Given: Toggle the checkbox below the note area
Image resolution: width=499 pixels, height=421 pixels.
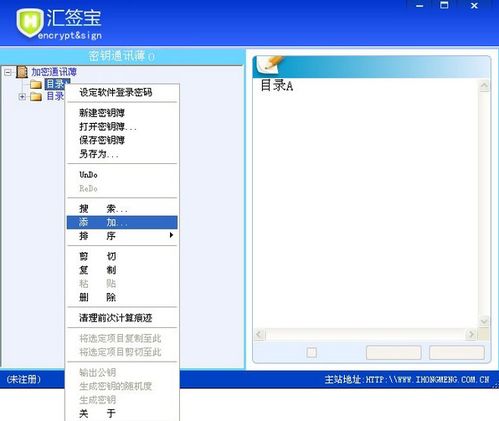Looking at the screenshot, I should [x=311, y=352].
